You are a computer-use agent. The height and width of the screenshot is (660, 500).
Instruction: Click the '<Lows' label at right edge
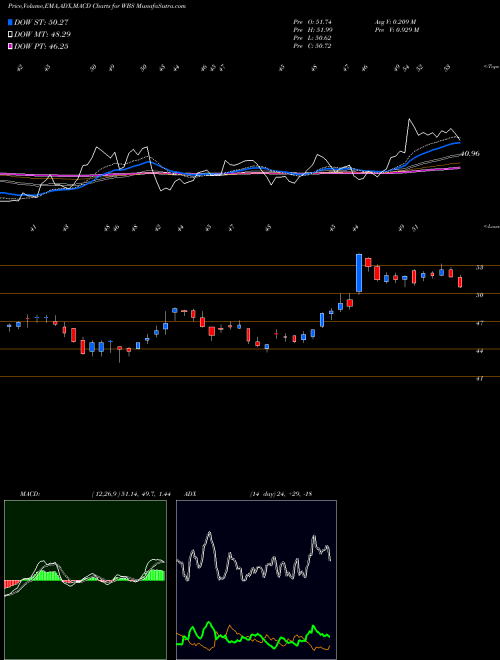click(491, 226)
